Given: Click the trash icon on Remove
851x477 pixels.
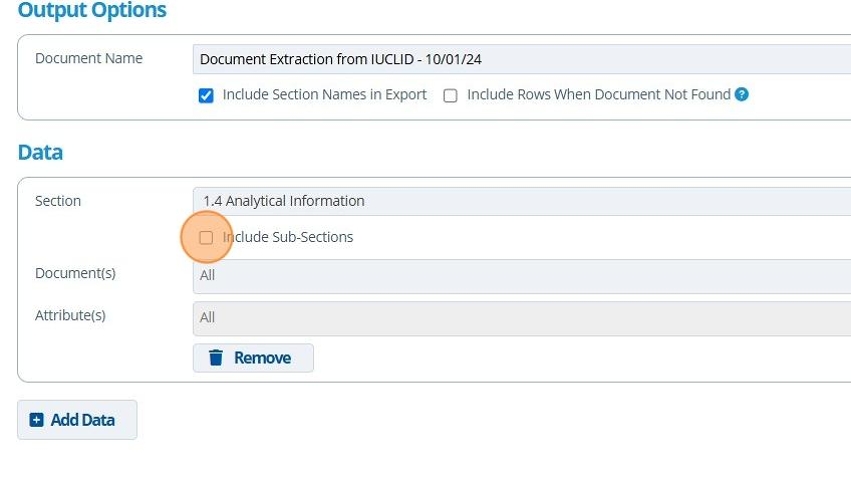Looking at the screenshot, I should (x=216, y=358).
